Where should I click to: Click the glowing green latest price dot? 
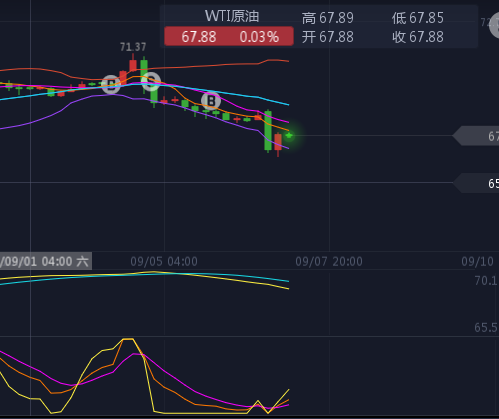point(289,135)
